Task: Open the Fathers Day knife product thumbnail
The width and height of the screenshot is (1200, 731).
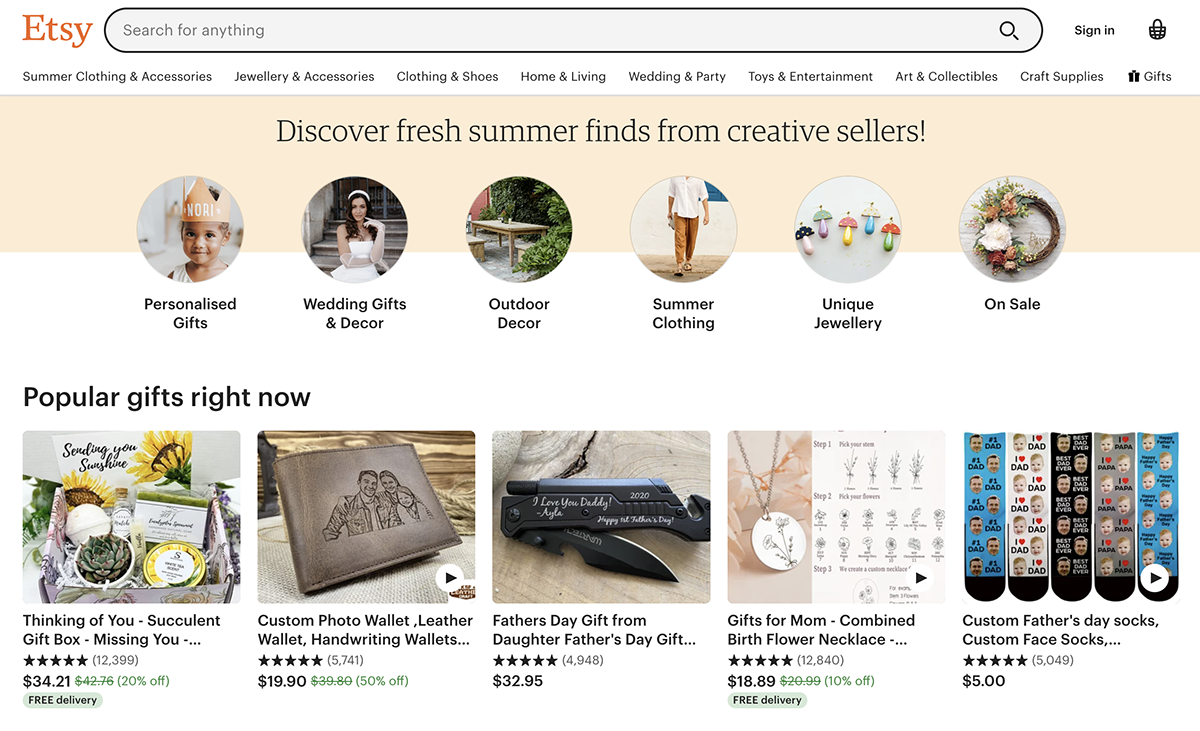Action: point(601,517)
